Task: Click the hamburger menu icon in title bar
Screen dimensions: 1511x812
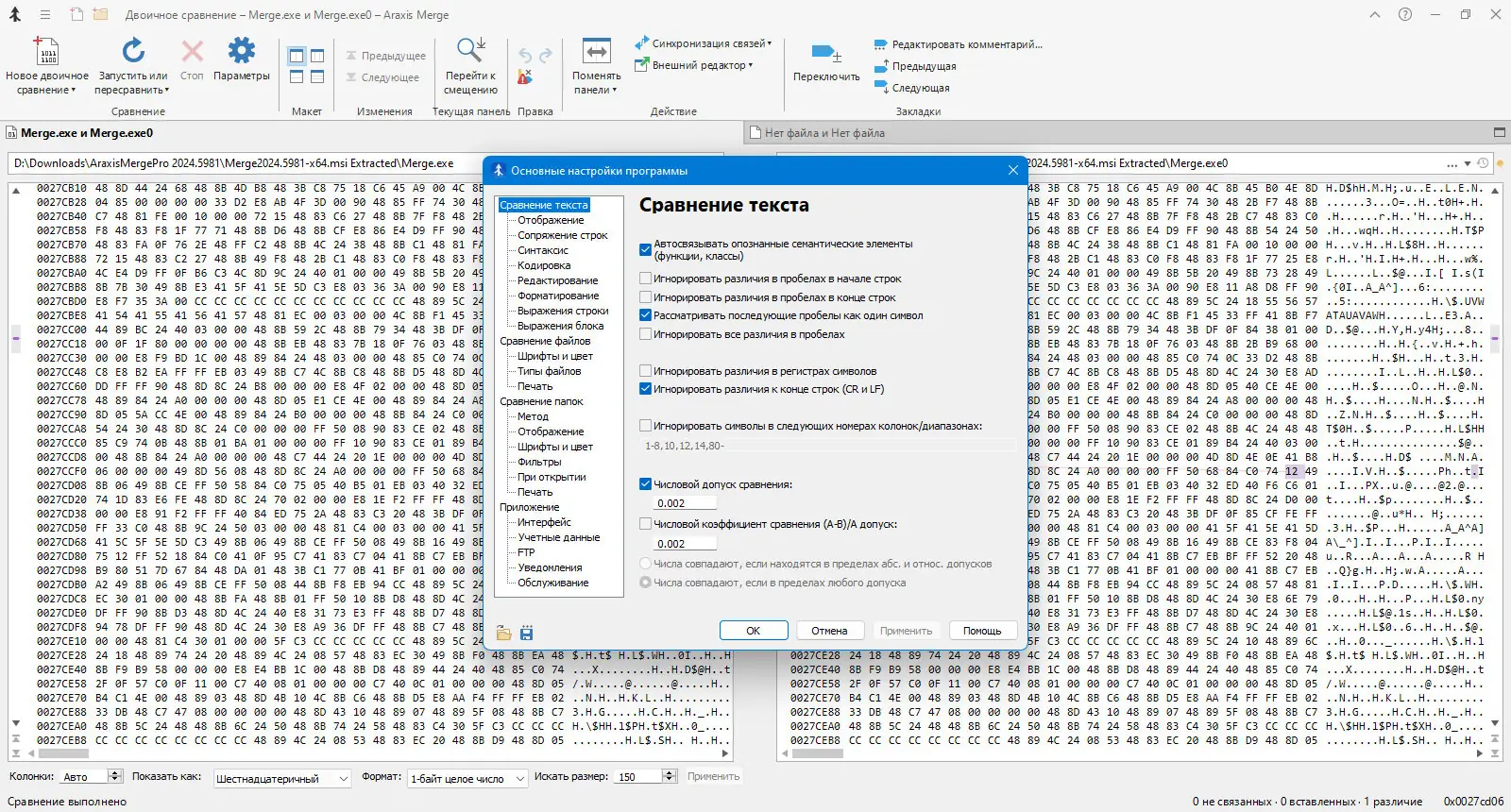Action: [45, 15]
